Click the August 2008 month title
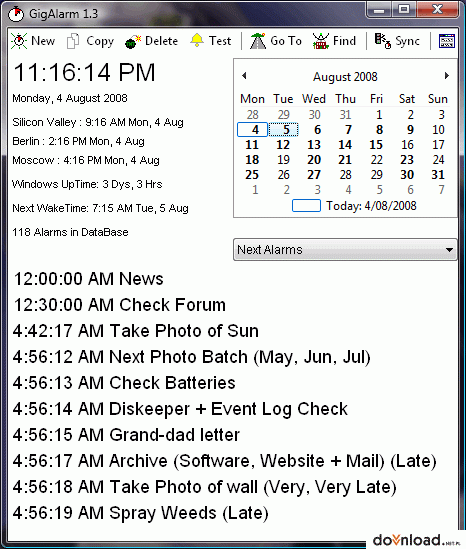The image size is (466, 549). pyautogui.click(x=345, y=77)
